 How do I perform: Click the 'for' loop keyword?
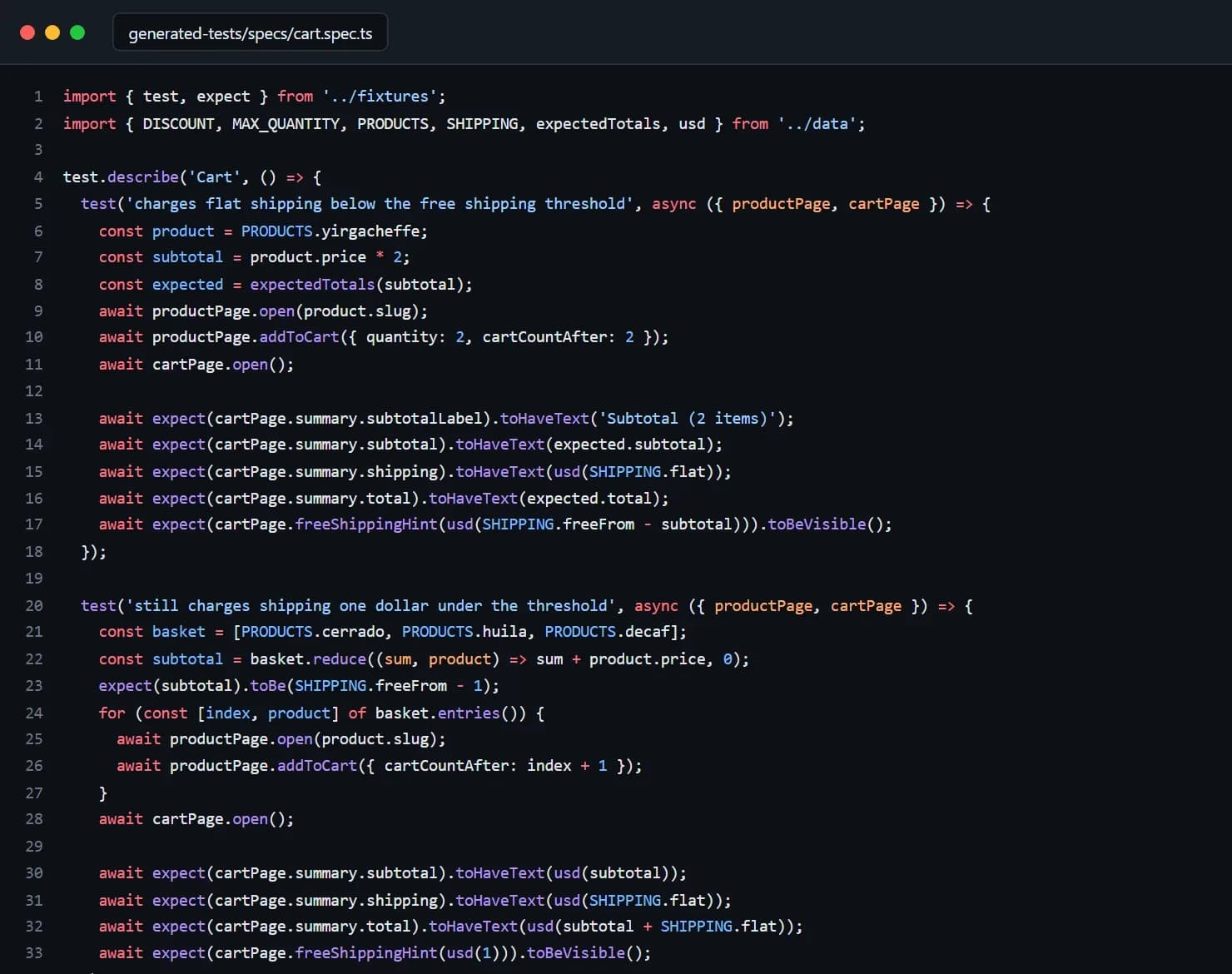point(112,713)
